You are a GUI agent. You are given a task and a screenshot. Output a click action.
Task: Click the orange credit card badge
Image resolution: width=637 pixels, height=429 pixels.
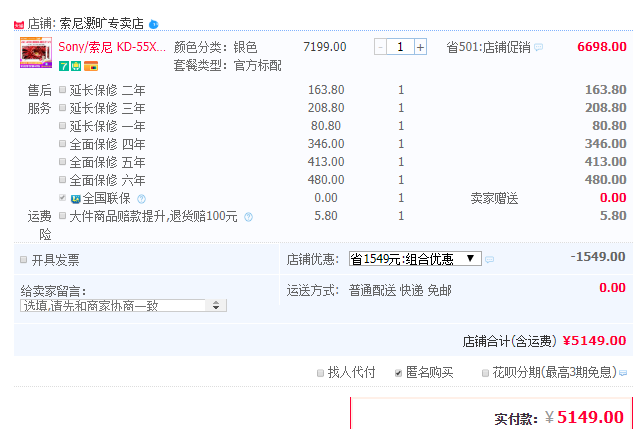91,66
